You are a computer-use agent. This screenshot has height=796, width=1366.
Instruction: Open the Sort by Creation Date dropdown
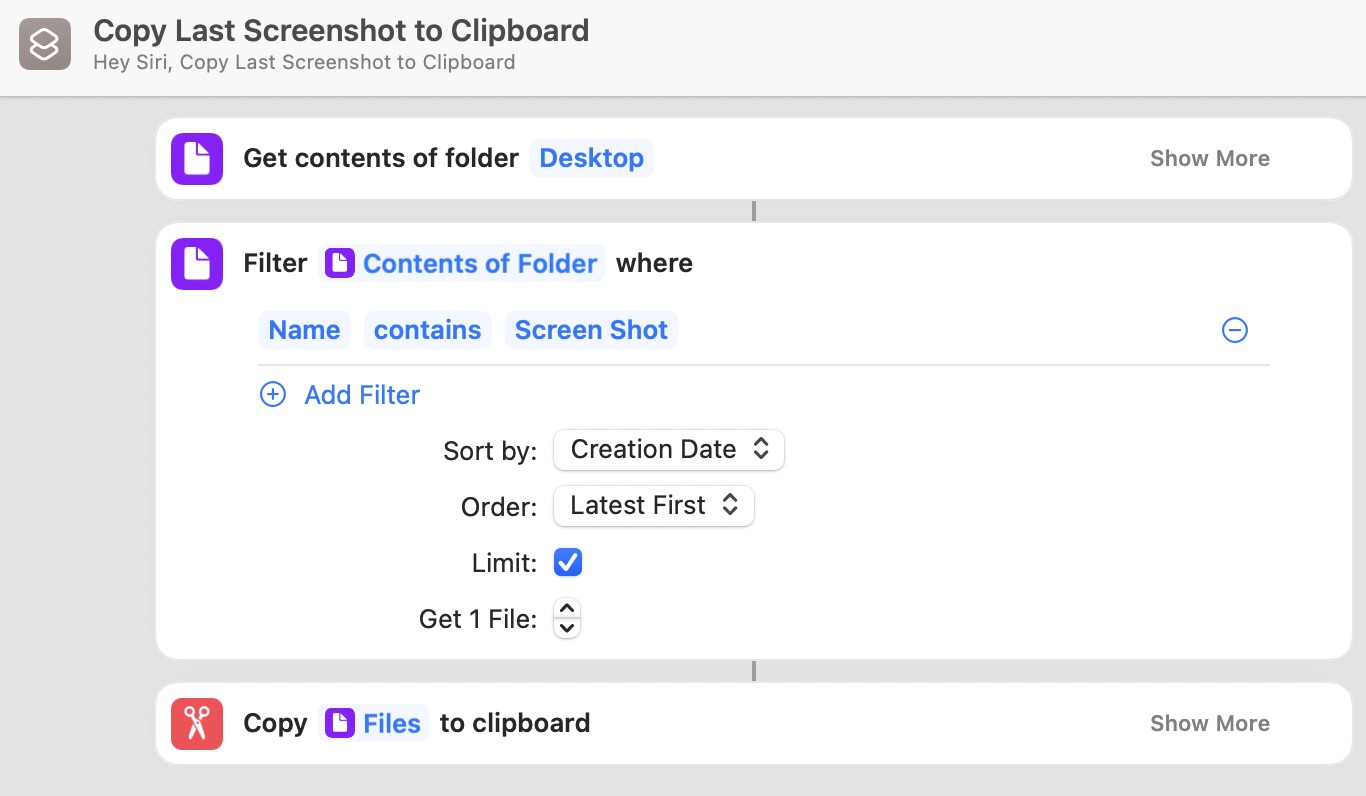(669, 450)
